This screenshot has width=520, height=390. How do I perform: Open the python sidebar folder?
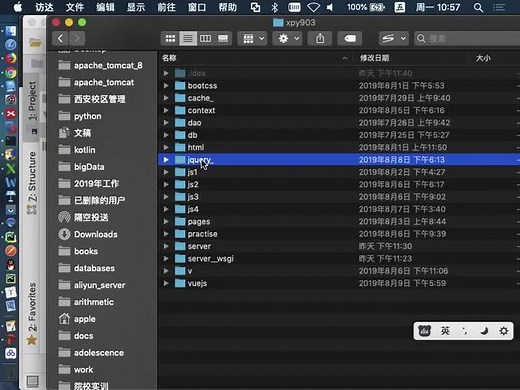point(80,116)
